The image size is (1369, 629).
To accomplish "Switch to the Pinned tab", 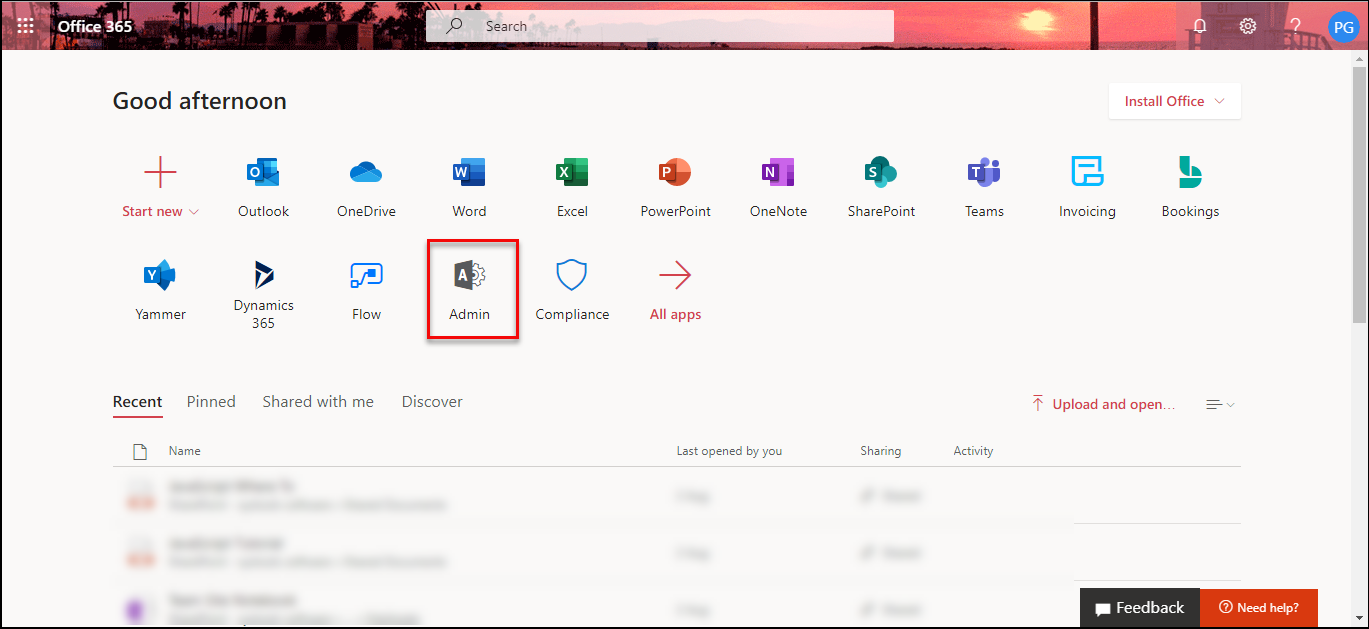I will point(211,402).
